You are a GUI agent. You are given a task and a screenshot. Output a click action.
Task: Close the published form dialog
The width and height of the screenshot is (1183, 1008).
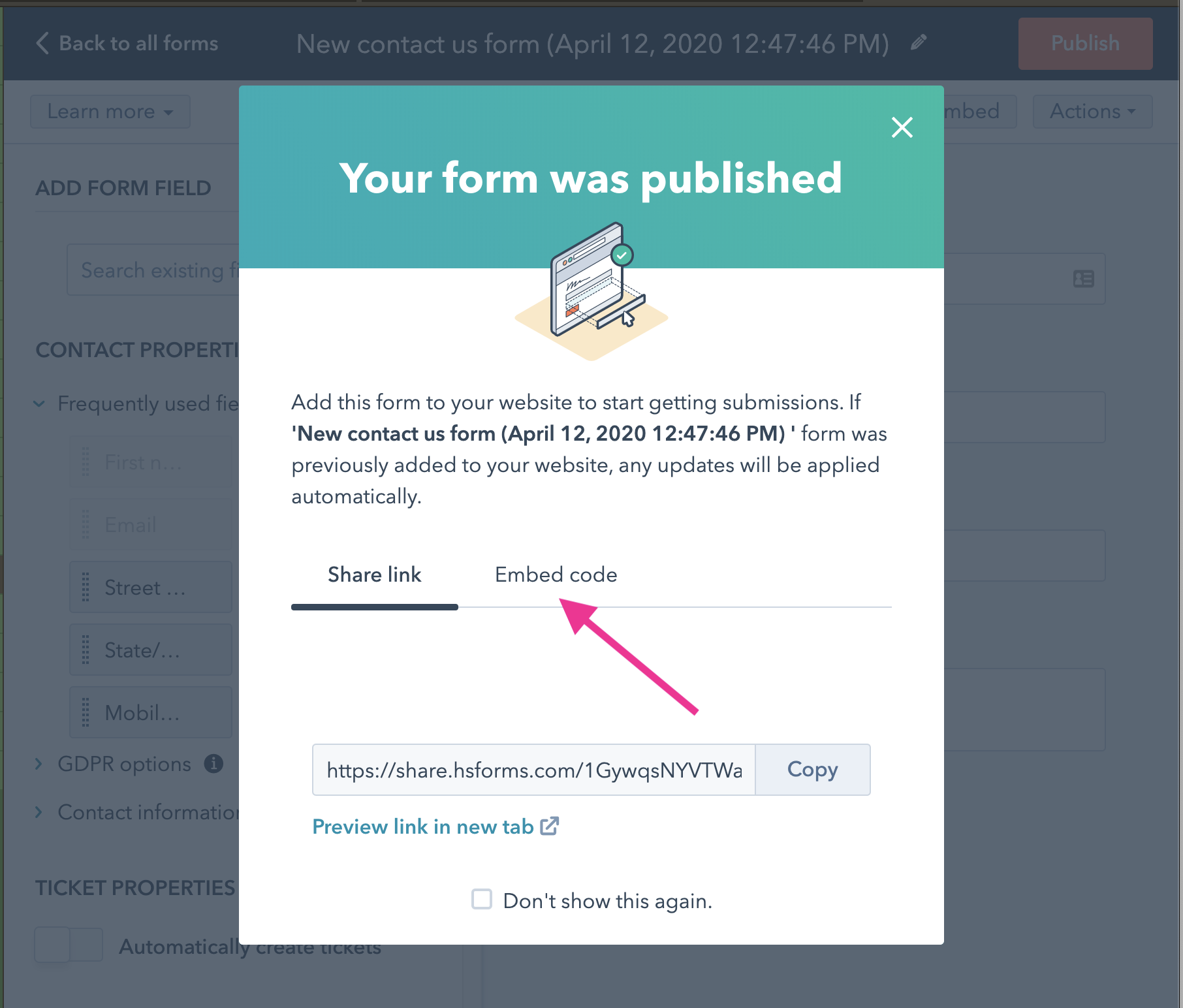[902, 127]
